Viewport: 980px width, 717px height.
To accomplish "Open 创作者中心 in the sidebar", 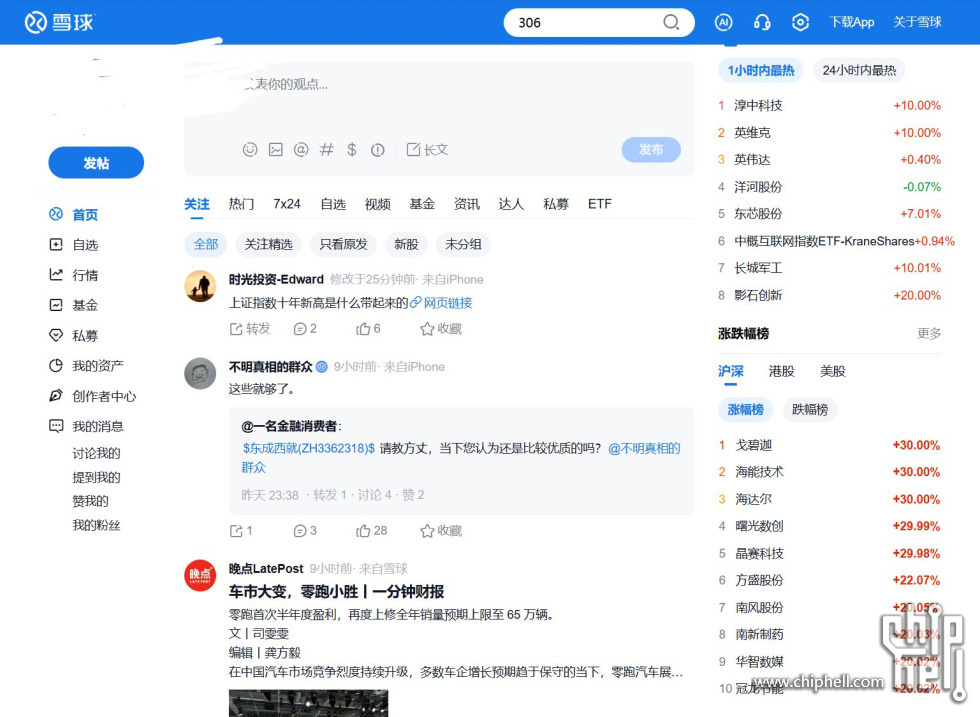I will [92, 396].
